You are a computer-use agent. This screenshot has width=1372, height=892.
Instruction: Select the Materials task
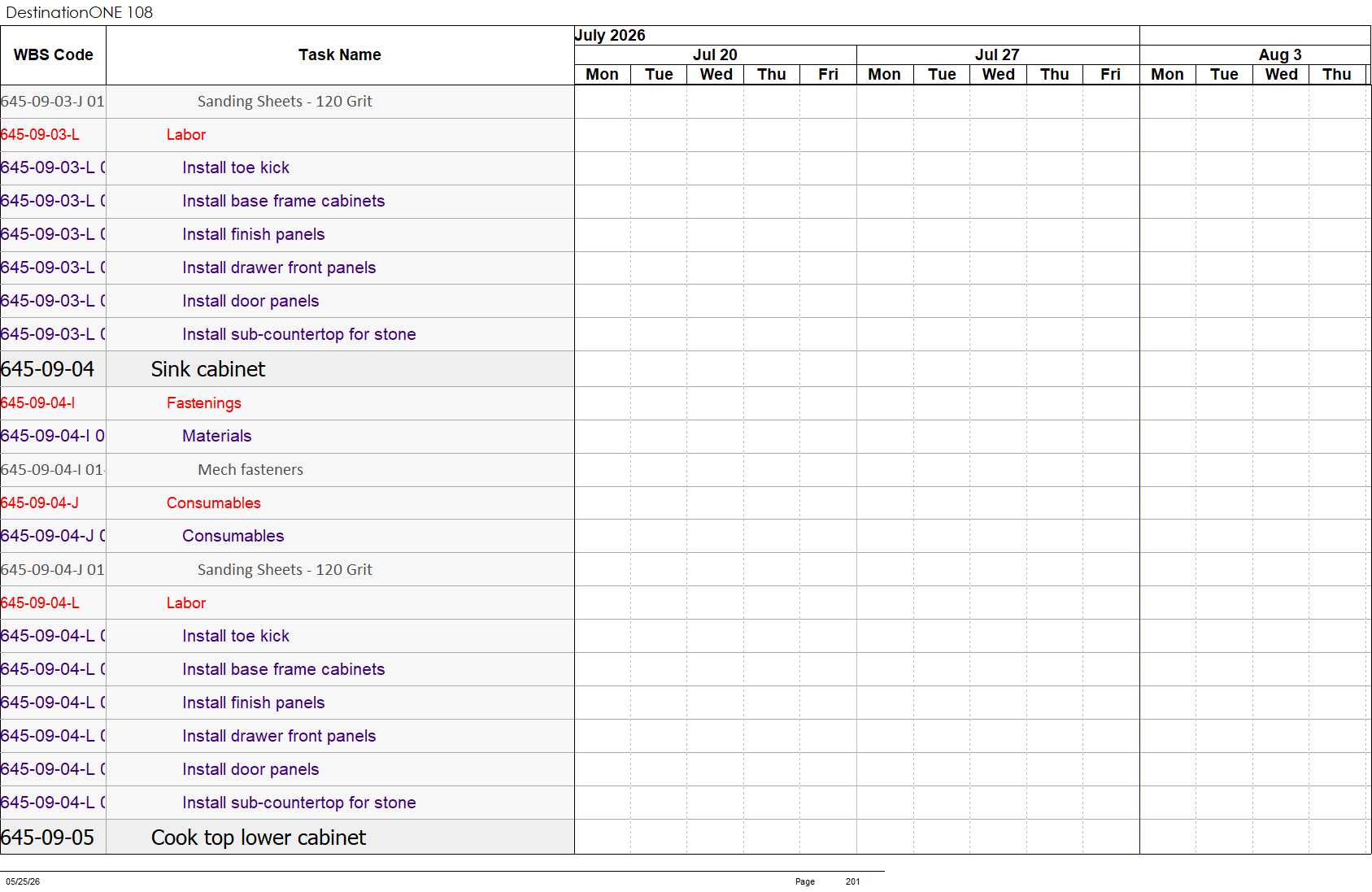(x=216, y=436)
